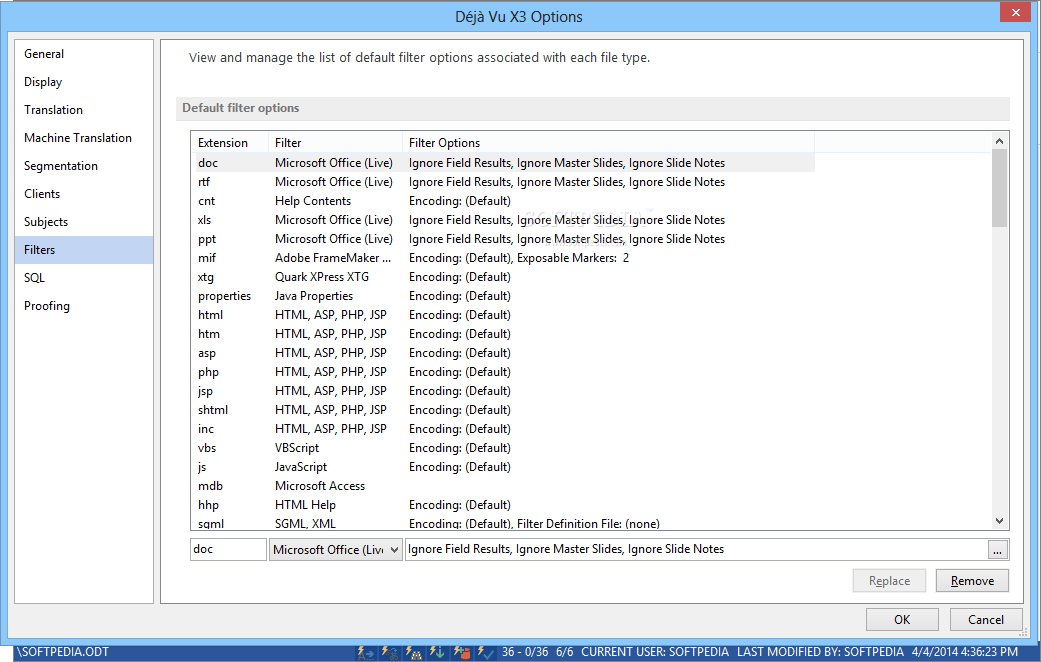The image size is (1041, 662).
Task: Click Cancel to discard changes
Action: [985, 620]
